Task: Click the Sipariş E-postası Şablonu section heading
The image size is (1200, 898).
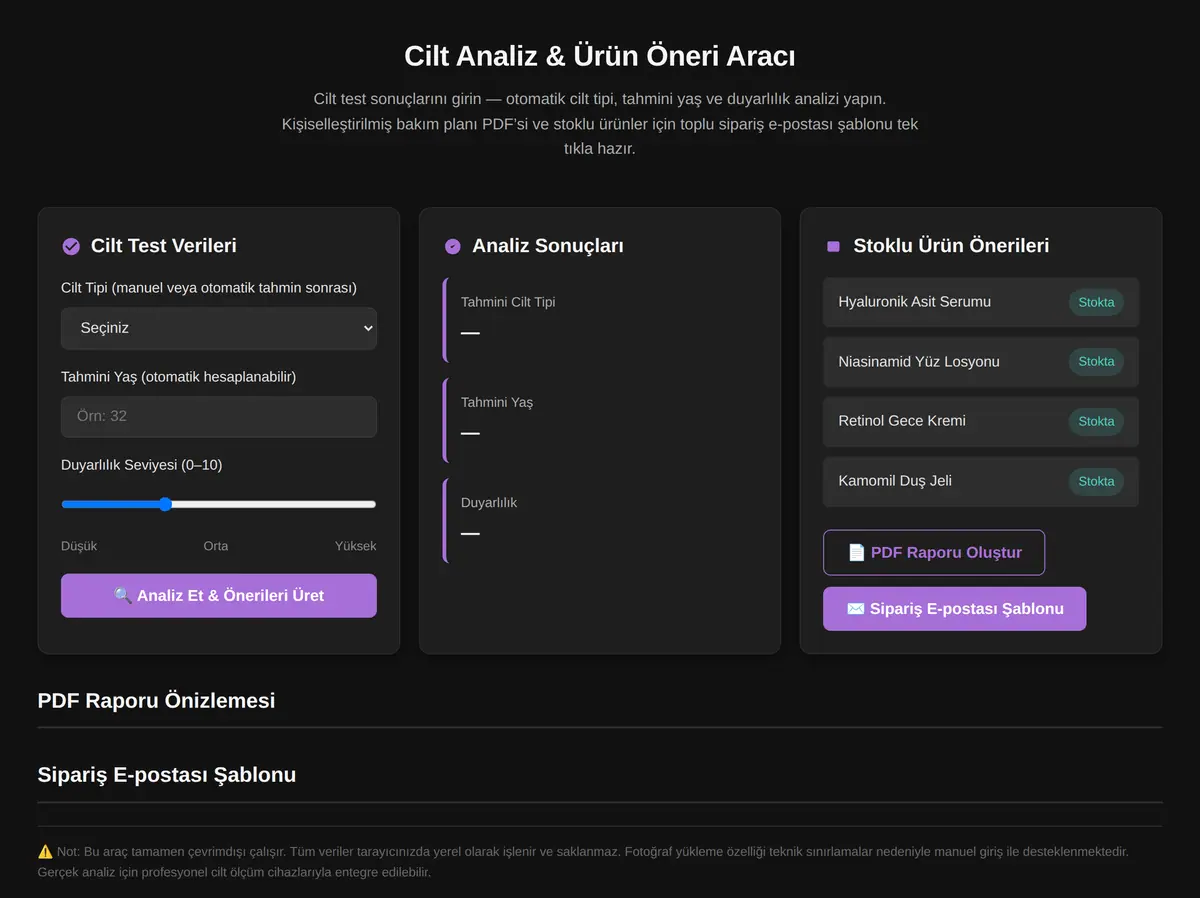Action: coord(167,775)
